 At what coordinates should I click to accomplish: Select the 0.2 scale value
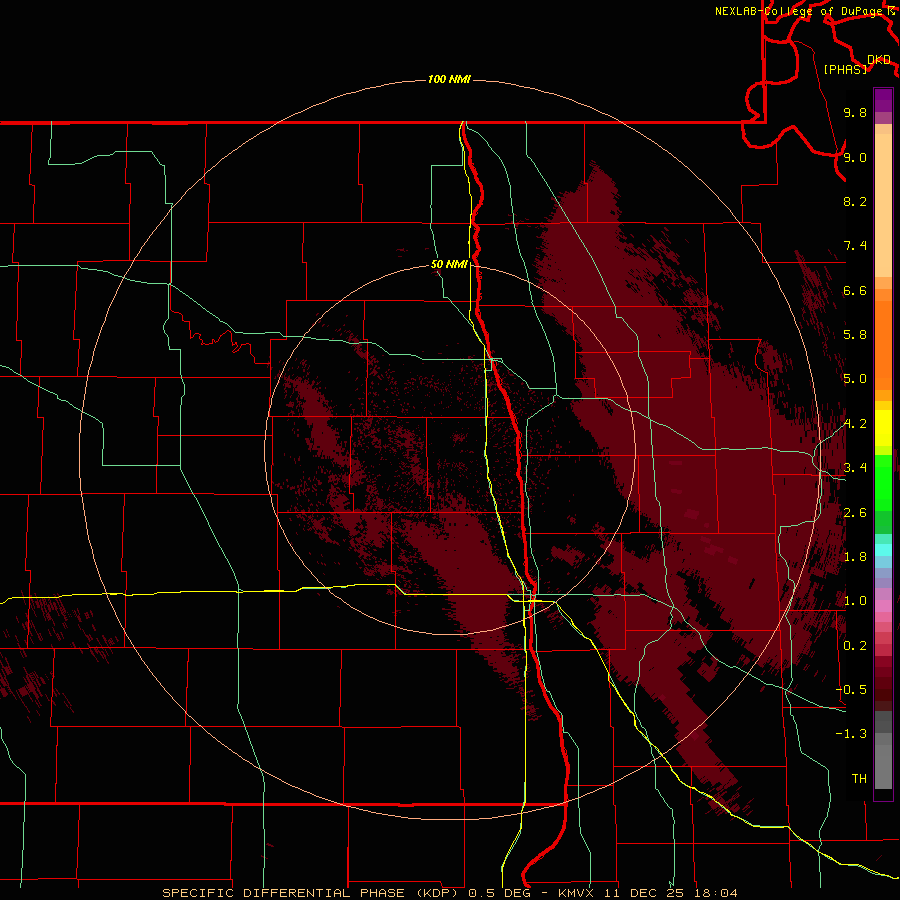coord(855,646)
